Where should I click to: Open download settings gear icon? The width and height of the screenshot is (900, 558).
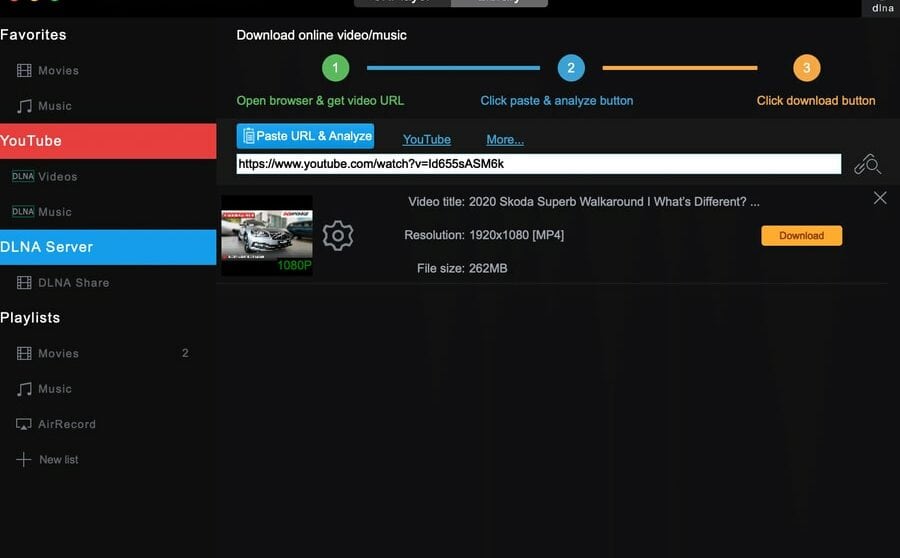pos(338,235)
